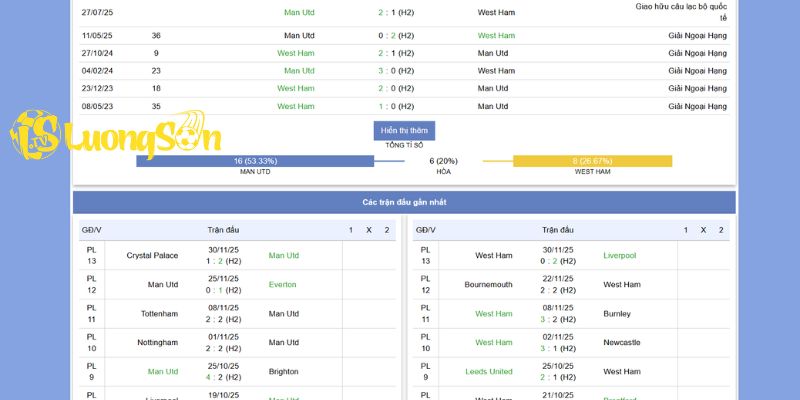
Task: Open the Everton team link
Action: (x=283, y=284)
